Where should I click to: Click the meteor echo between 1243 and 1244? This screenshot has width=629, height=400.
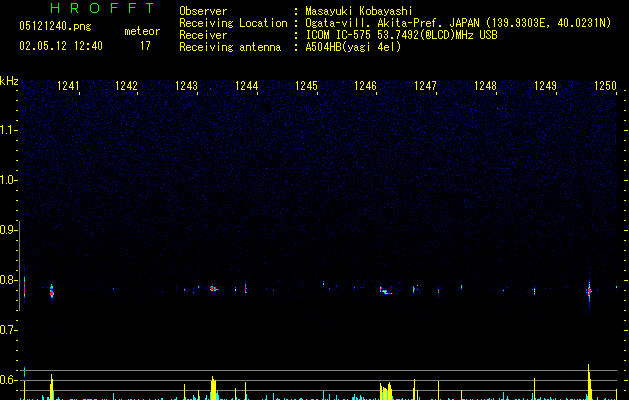pyautogui.click(x=213, y=289)
